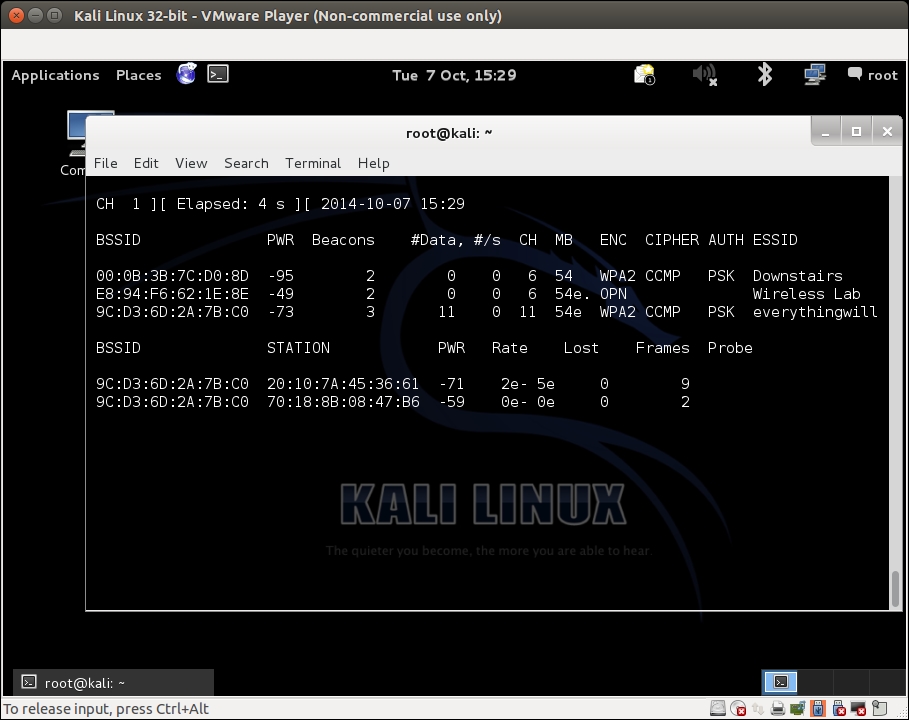This screenshot has width=909, height=720.
Task: Minimize the VMware Player window
Action: pyautogui.click(x=35, y=15)
